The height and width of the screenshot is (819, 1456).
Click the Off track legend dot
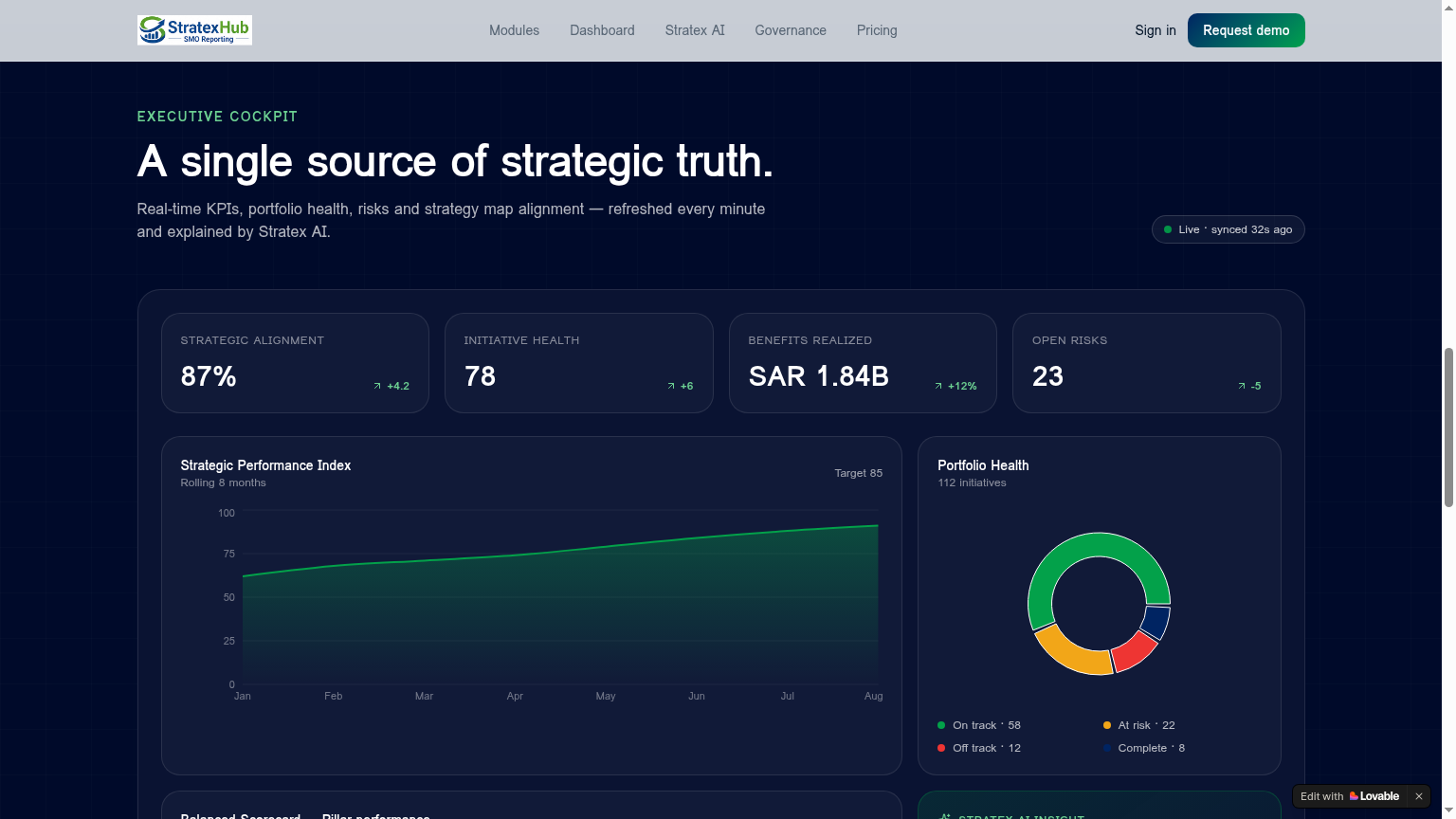click(x=941, y=748)
